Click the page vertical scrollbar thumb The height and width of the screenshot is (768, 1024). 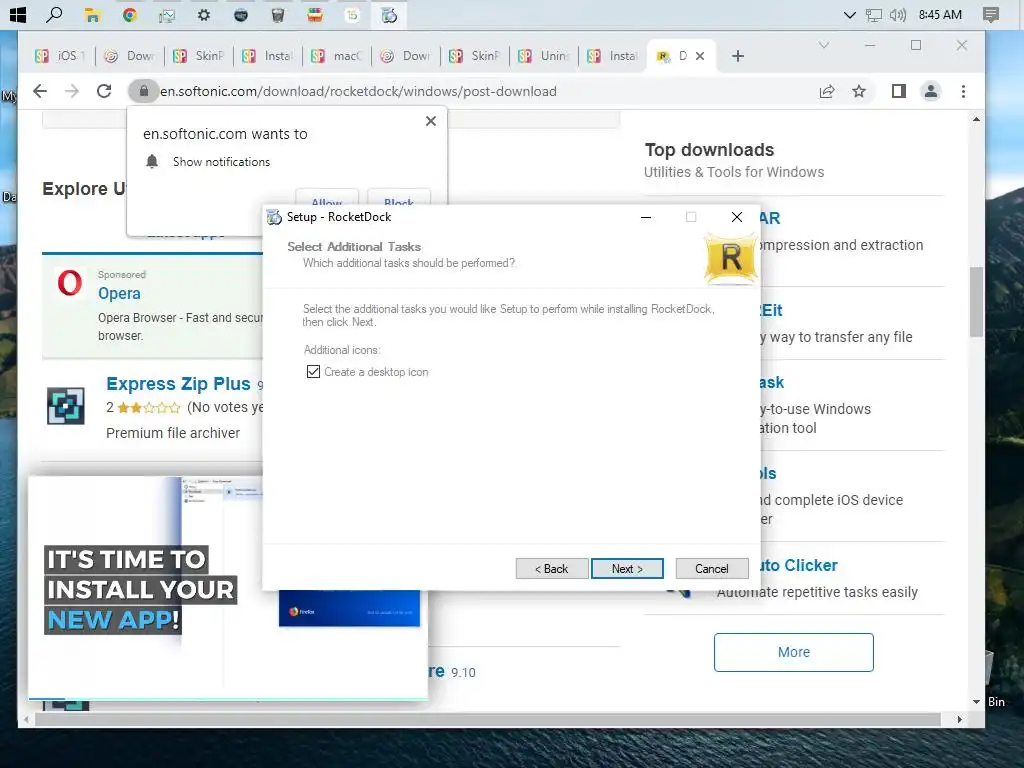(976, 302)
